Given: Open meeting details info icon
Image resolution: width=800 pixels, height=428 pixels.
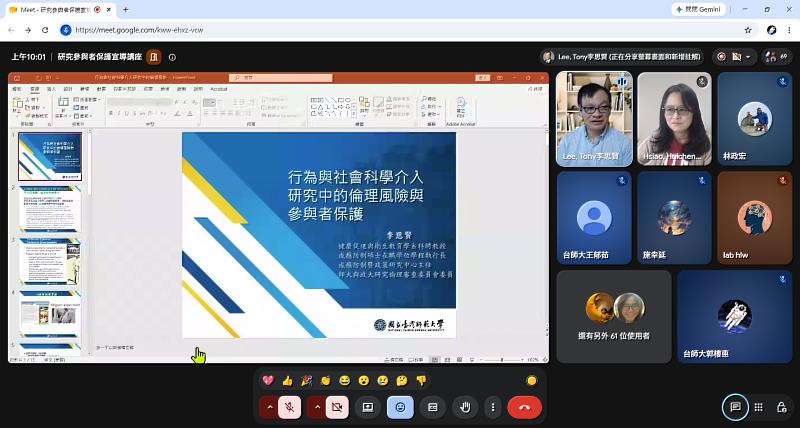Looking at the screenshot, I should pos(172,58).
